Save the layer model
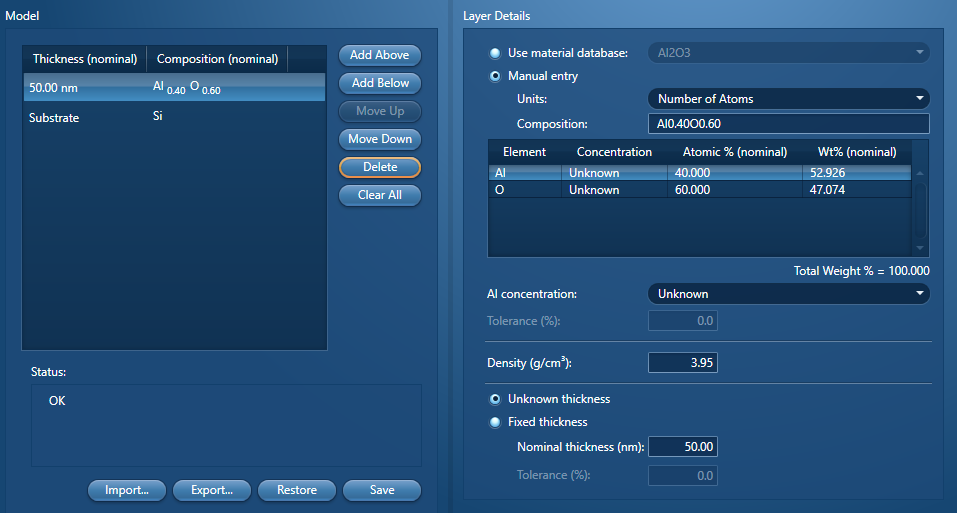The height and width of the screenshot is (513, 957). point(381,490)
